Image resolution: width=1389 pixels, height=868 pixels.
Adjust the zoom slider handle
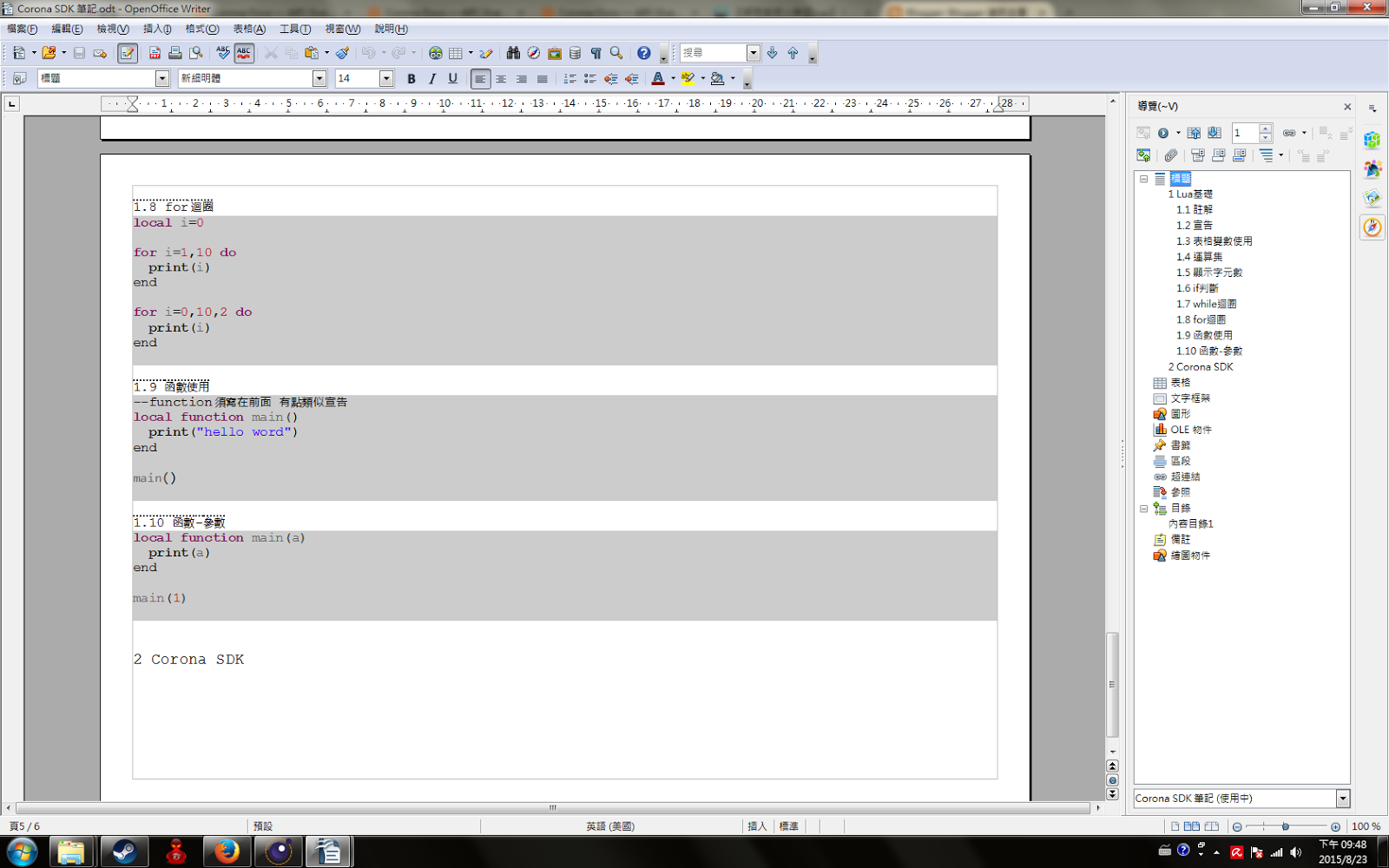(x=1286, y=826)
